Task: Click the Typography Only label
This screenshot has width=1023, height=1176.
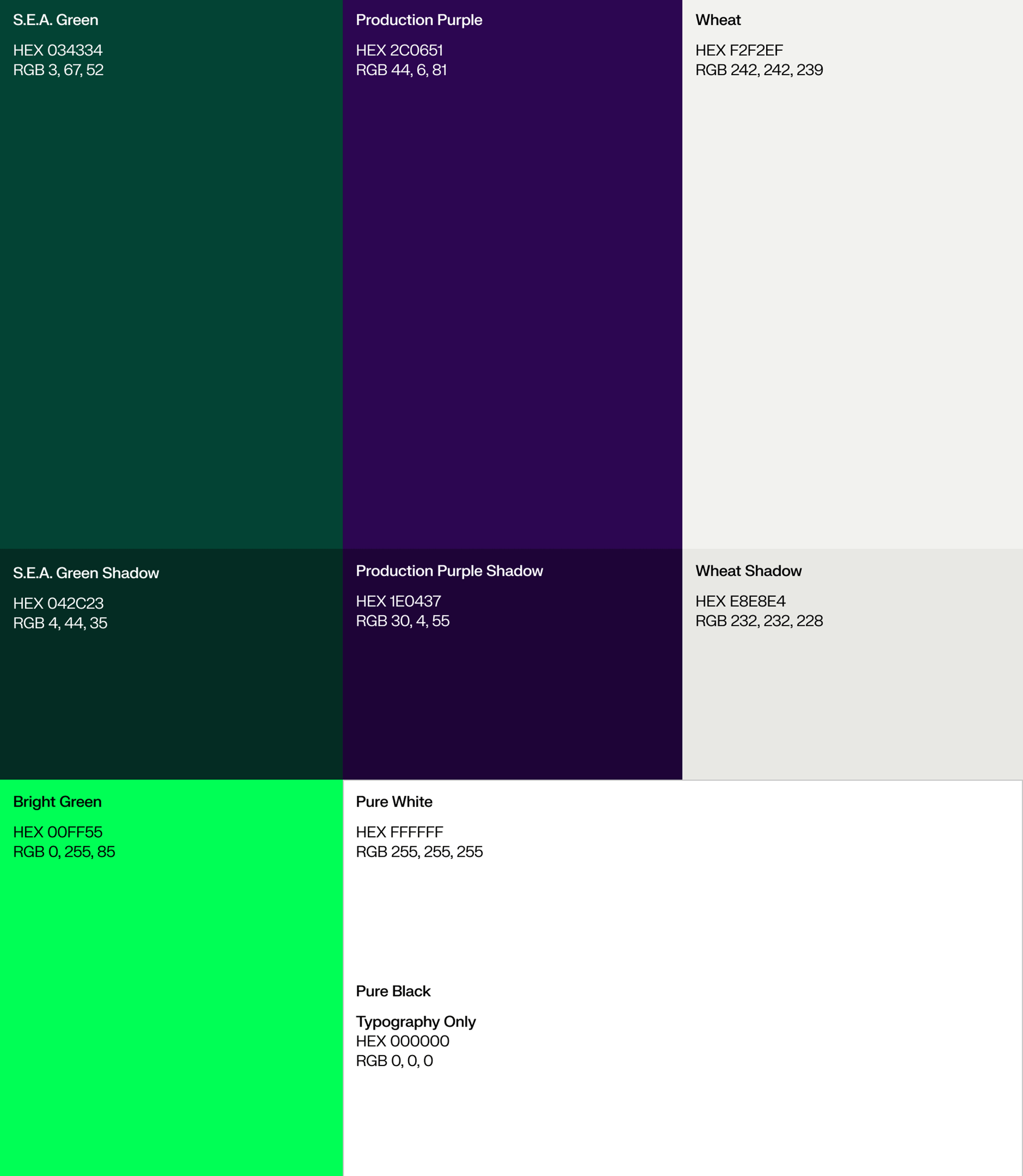Action: coord(415,1021)
